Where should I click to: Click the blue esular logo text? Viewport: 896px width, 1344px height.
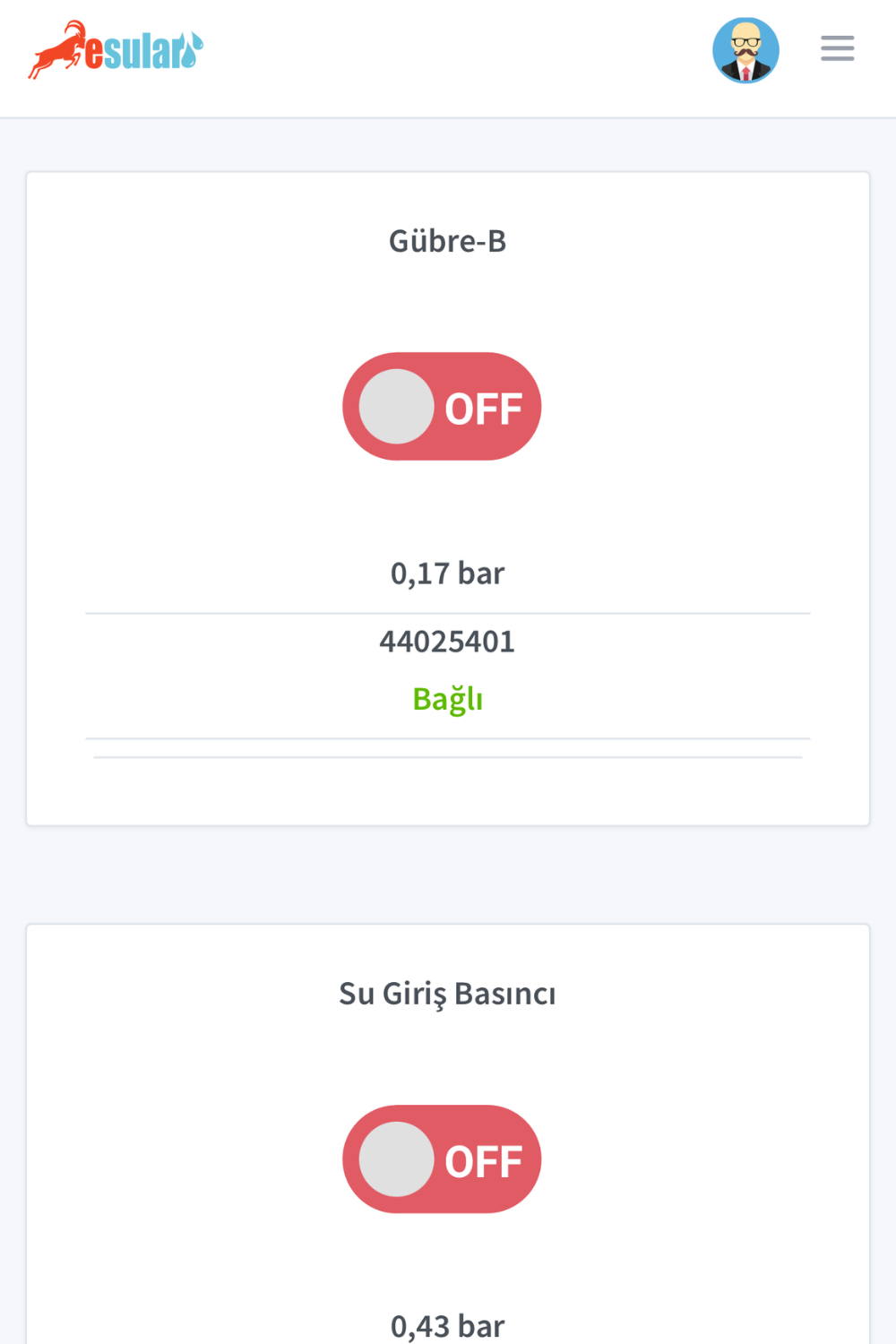click(x=134, y=52)
